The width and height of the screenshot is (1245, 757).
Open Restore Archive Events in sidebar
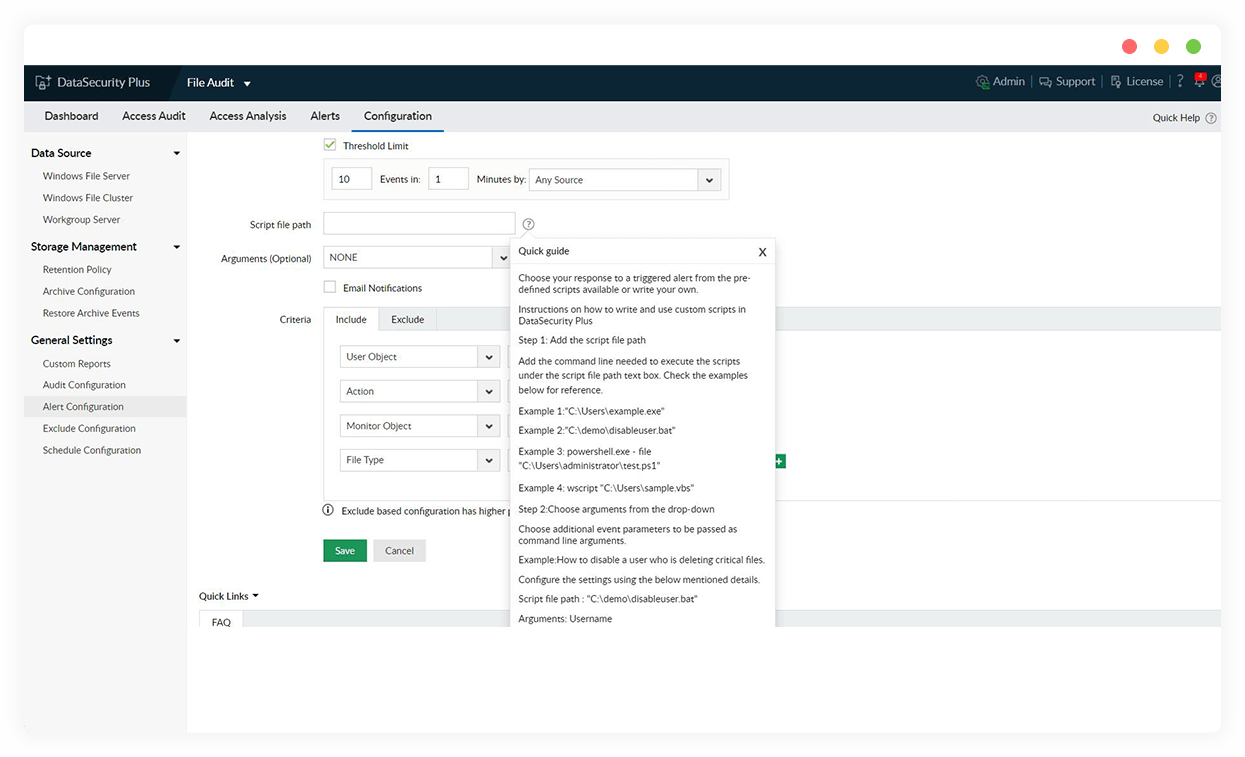(x=91, y=314)
